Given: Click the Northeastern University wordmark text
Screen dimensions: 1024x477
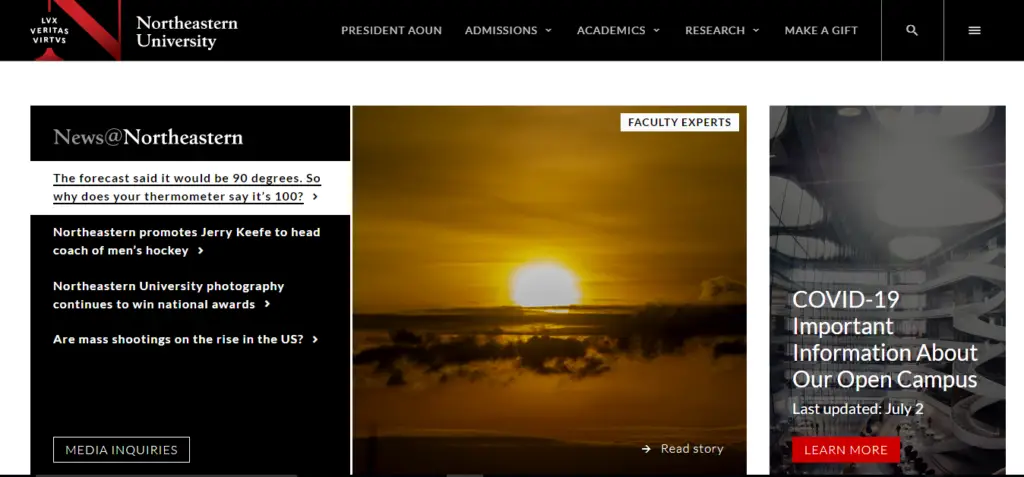Looking at the screenshot, I should (187, 31).
